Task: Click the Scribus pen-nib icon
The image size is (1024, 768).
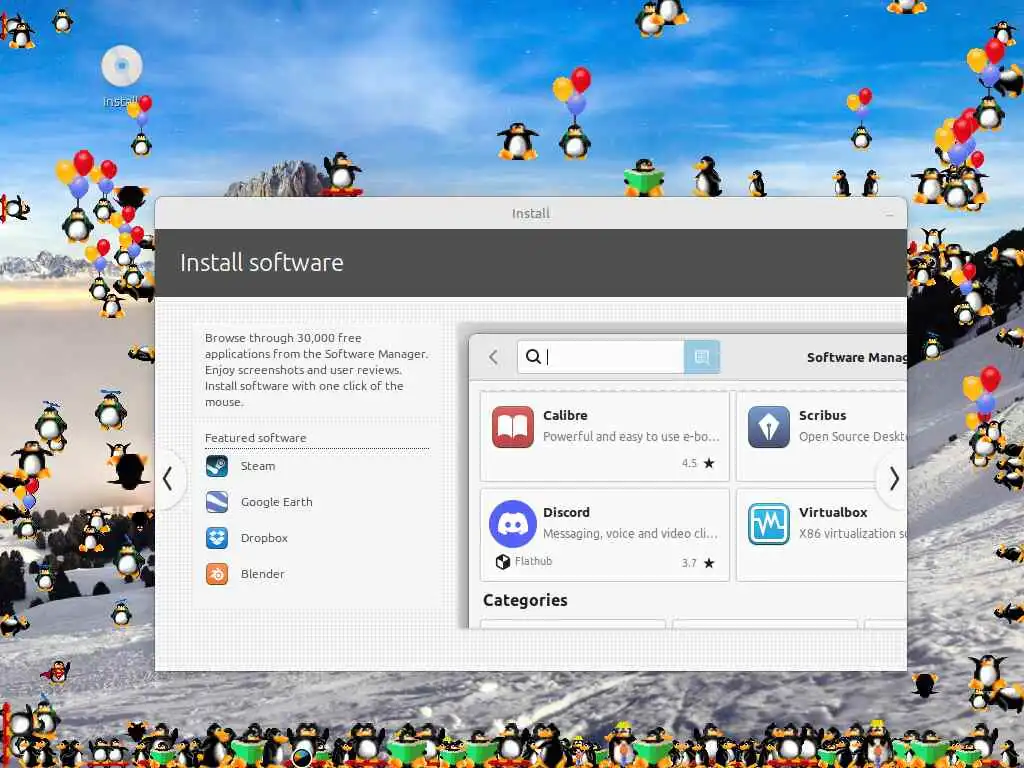Action: point(769,426)
